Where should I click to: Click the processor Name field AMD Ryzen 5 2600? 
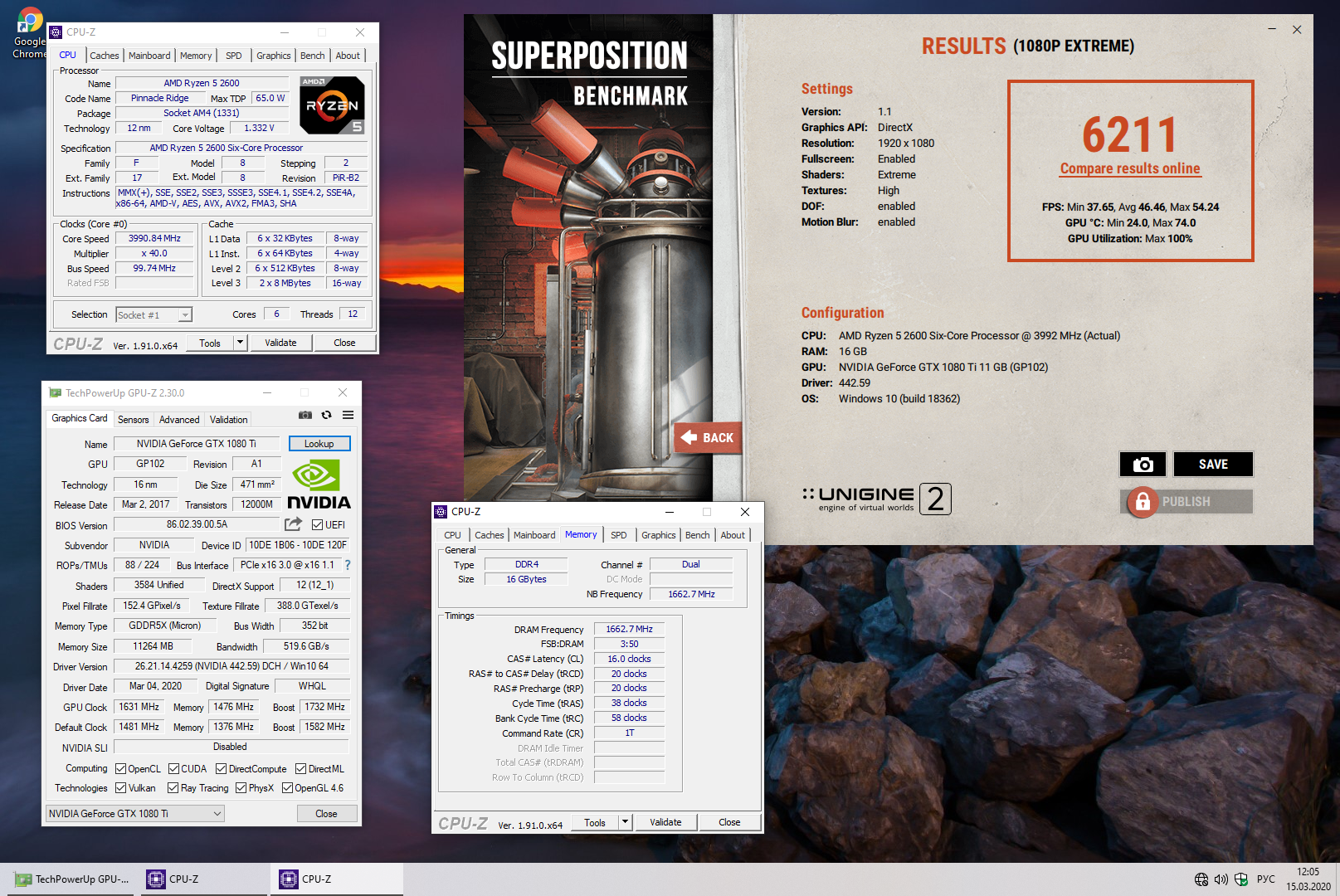[x=202, y=83]
